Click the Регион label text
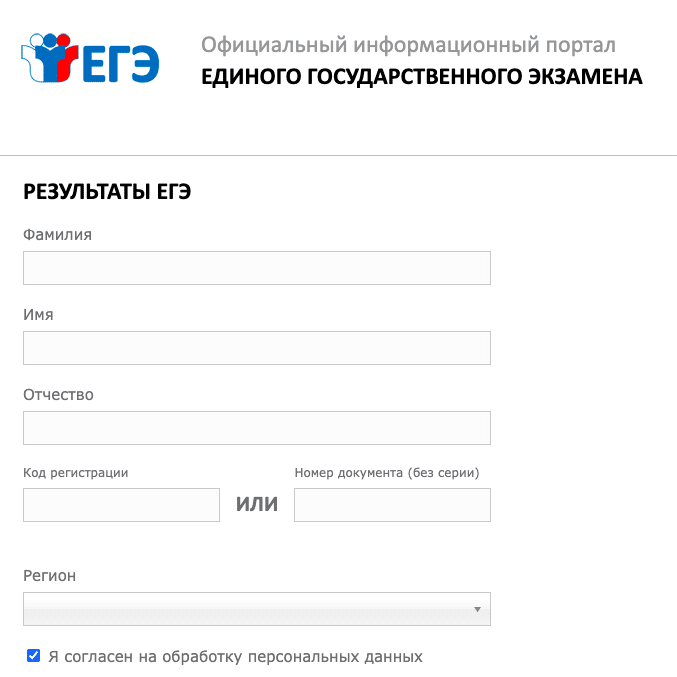This screenshot has width=677, height=677. (50, 576)
